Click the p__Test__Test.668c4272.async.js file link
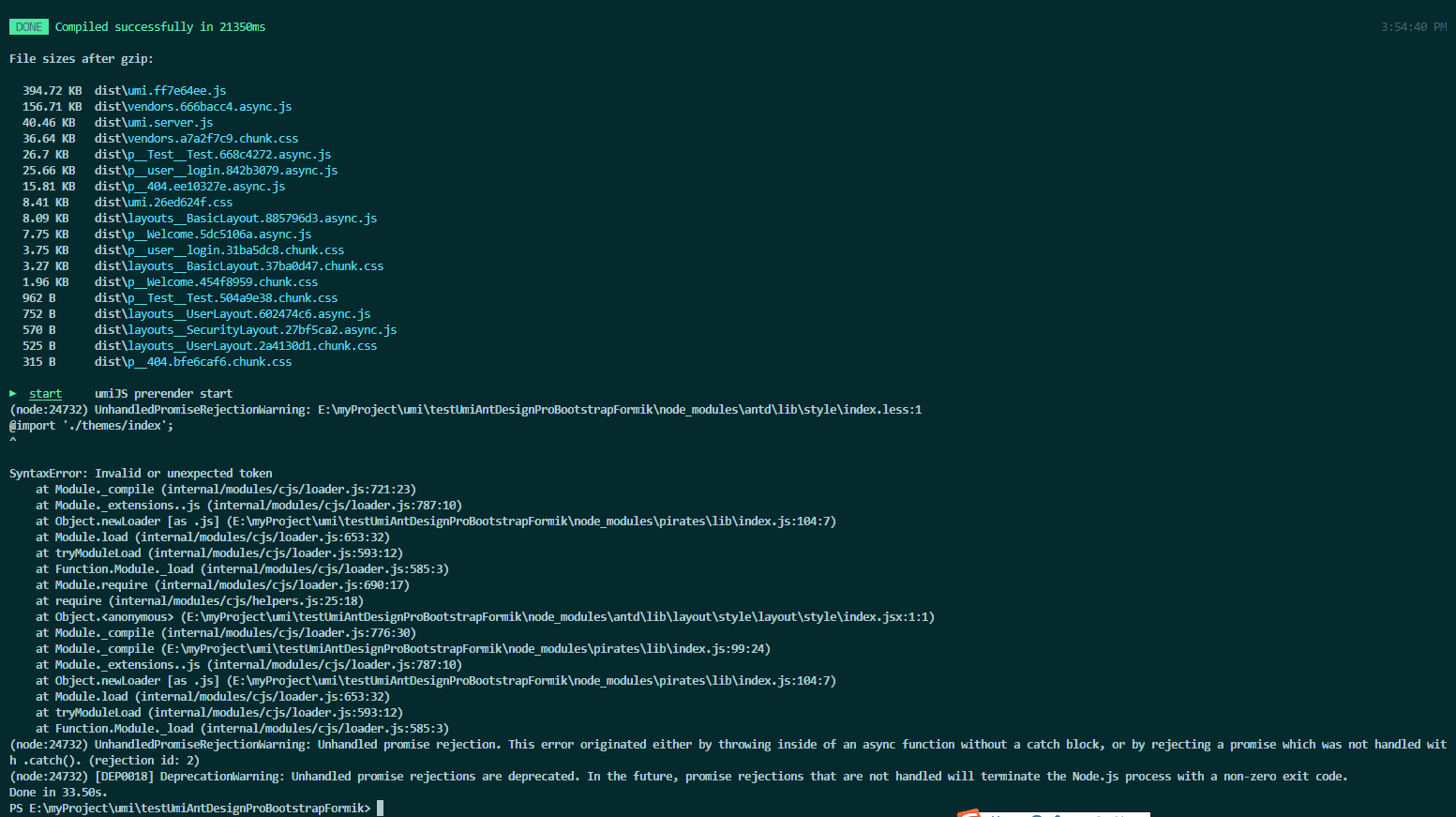This screenshot has width=1456, height=817. coord(212,154)
